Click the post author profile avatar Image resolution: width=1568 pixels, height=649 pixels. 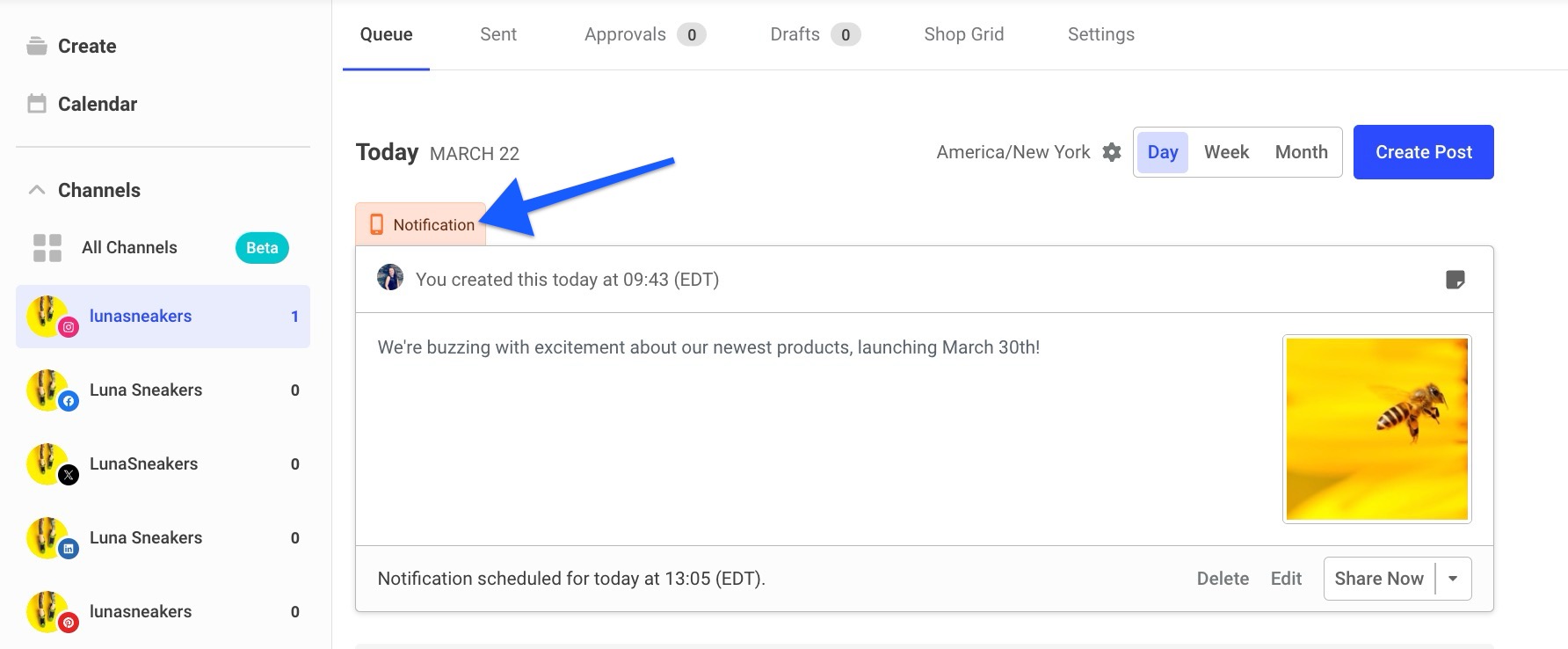390,278
